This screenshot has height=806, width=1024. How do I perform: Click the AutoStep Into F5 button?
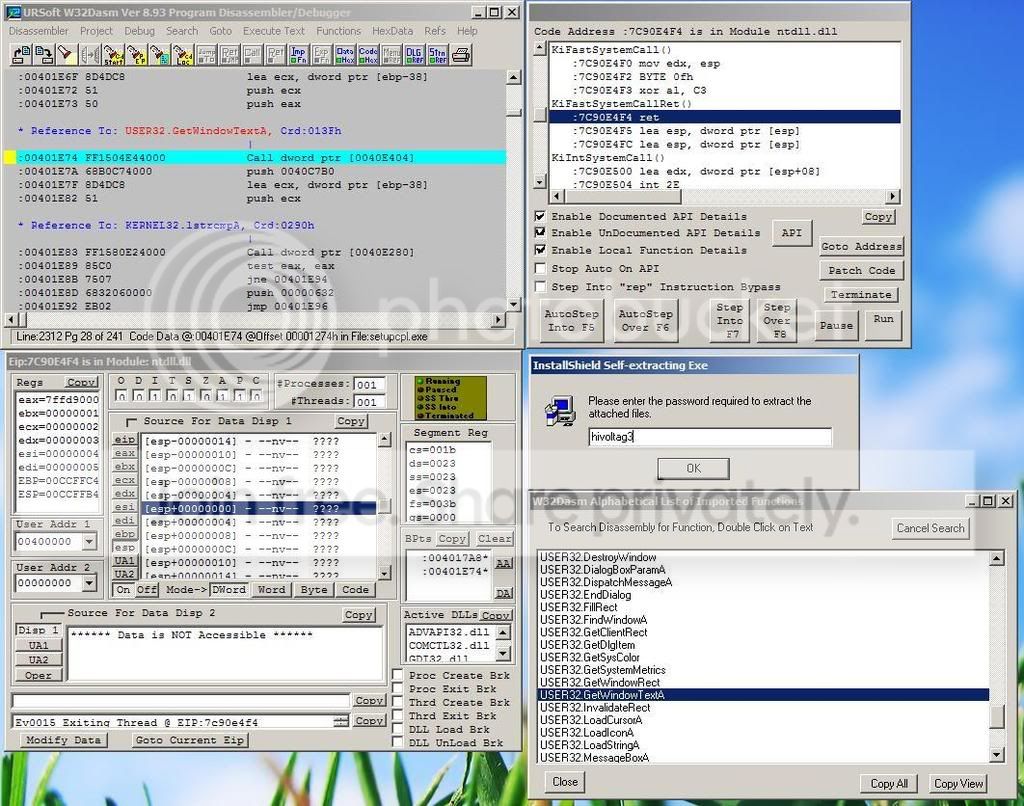point(570,320)
